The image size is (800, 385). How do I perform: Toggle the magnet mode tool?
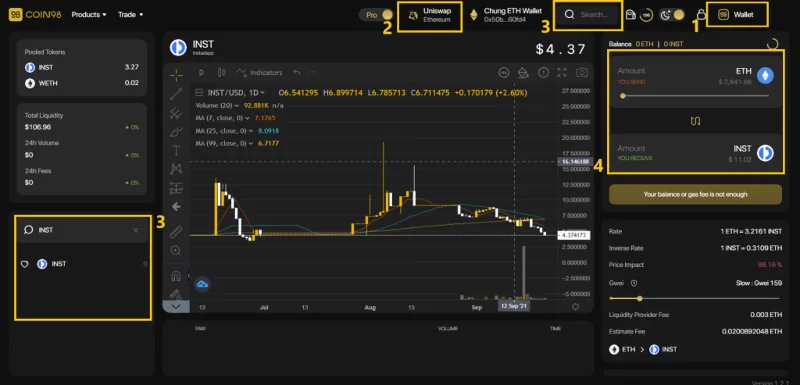pos(176,276)
